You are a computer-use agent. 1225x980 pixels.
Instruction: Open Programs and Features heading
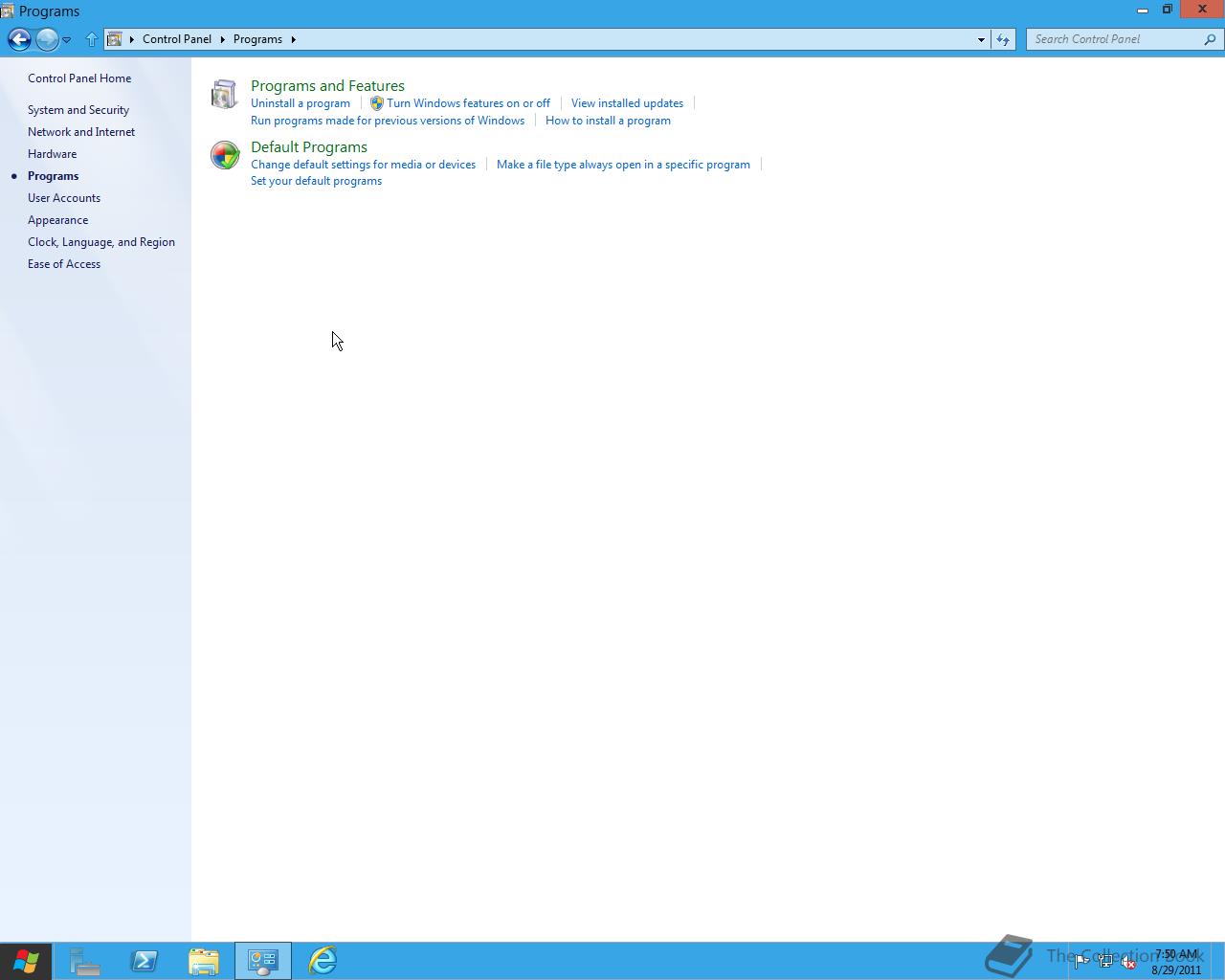tap(327, 85)
